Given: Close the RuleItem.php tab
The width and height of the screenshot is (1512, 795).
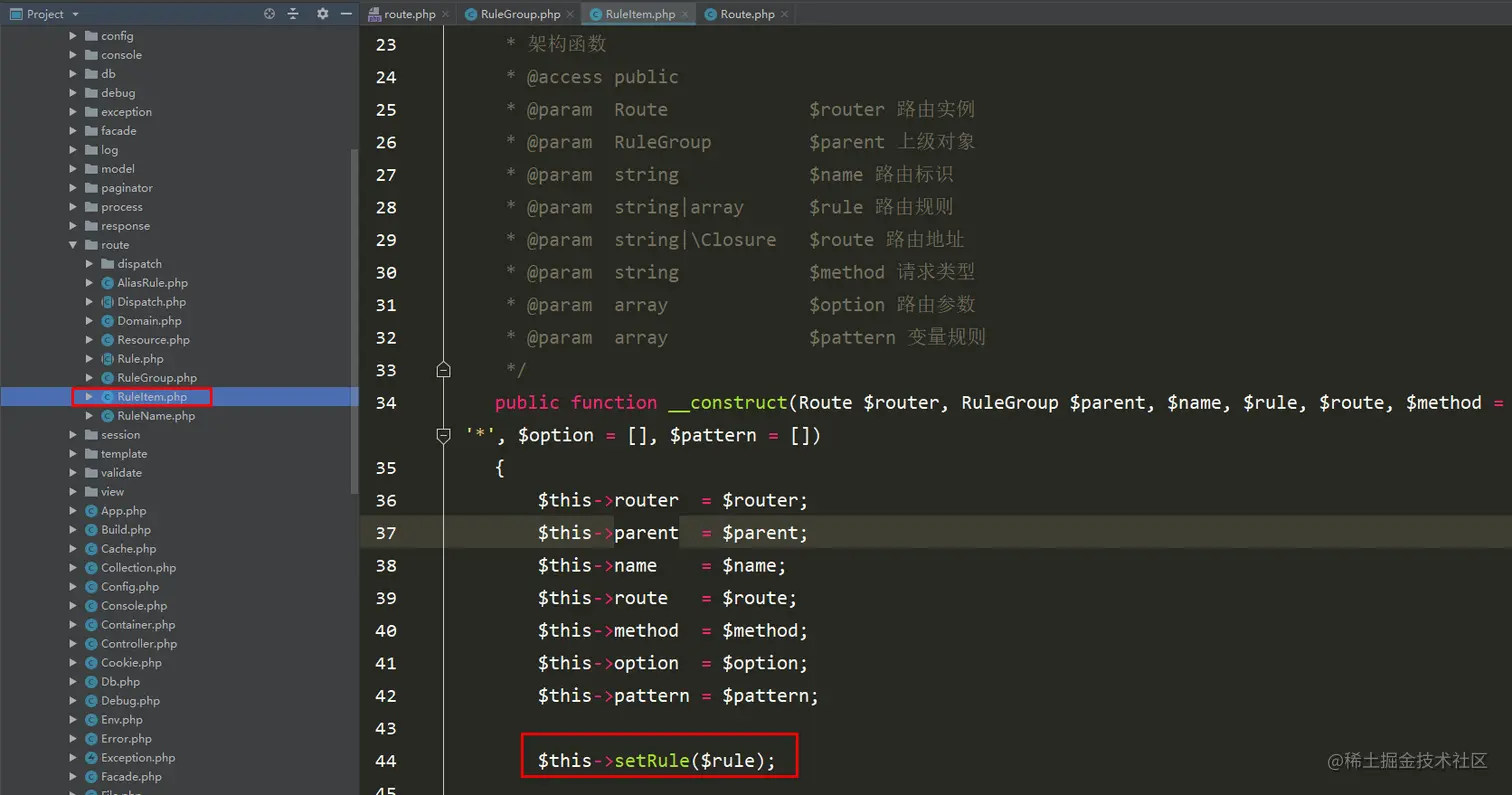Looking at the screenshot, I should tap(684, 14).
